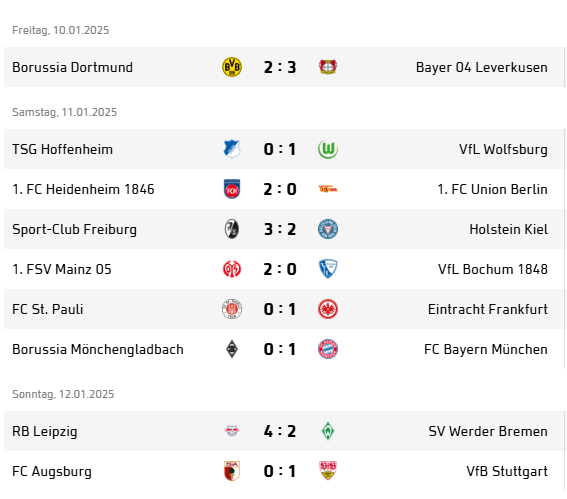
Task: Click the Borussia Dortmund BVB crest
Action: 232,67
